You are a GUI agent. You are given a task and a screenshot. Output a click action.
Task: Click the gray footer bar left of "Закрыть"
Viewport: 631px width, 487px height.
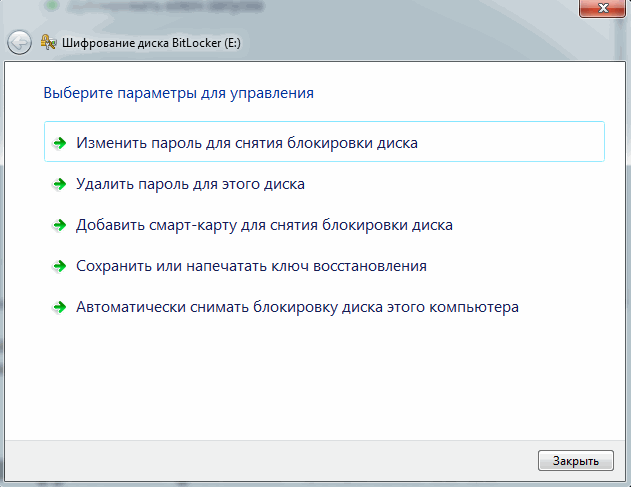click(270, 460)
